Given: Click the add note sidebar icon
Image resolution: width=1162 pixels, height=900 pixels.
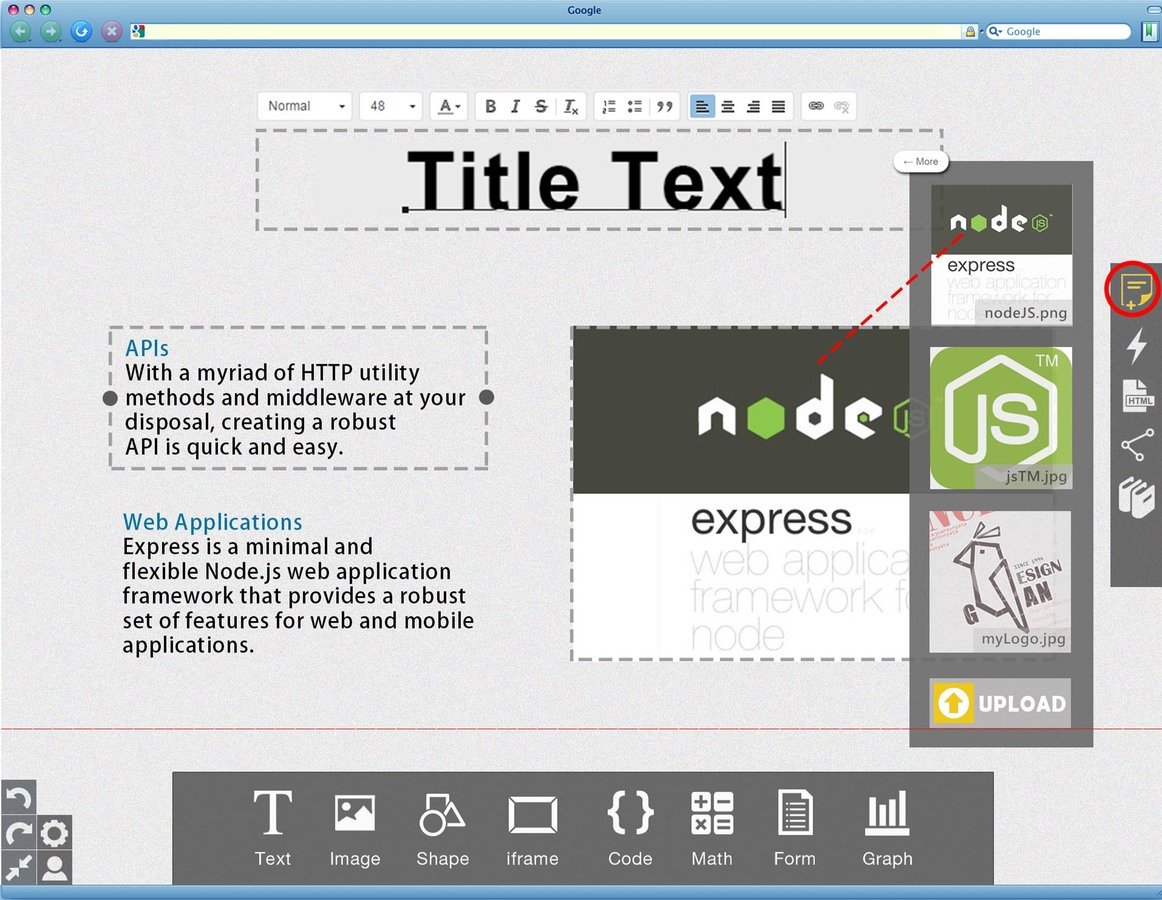Looking at the screenshot, I should tap(1136, 290).
